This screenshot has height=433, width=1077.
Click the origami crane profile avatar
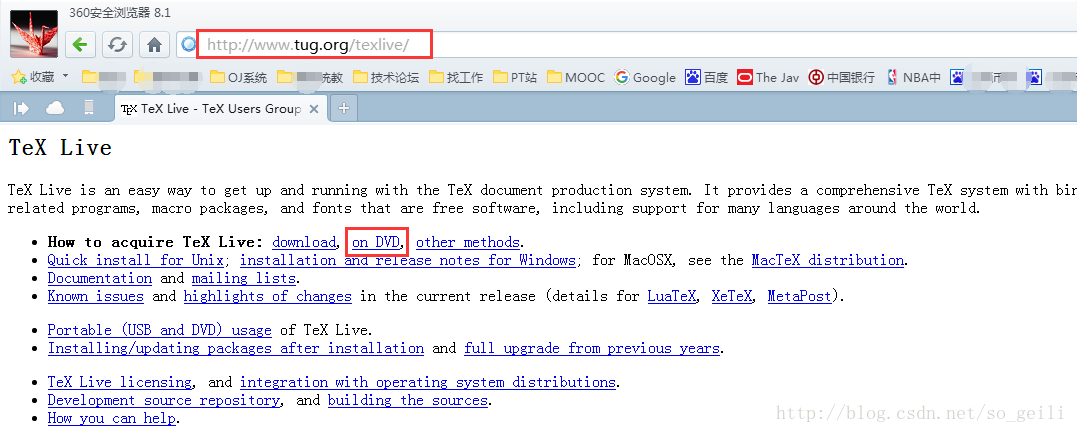[x=34, y=32]
